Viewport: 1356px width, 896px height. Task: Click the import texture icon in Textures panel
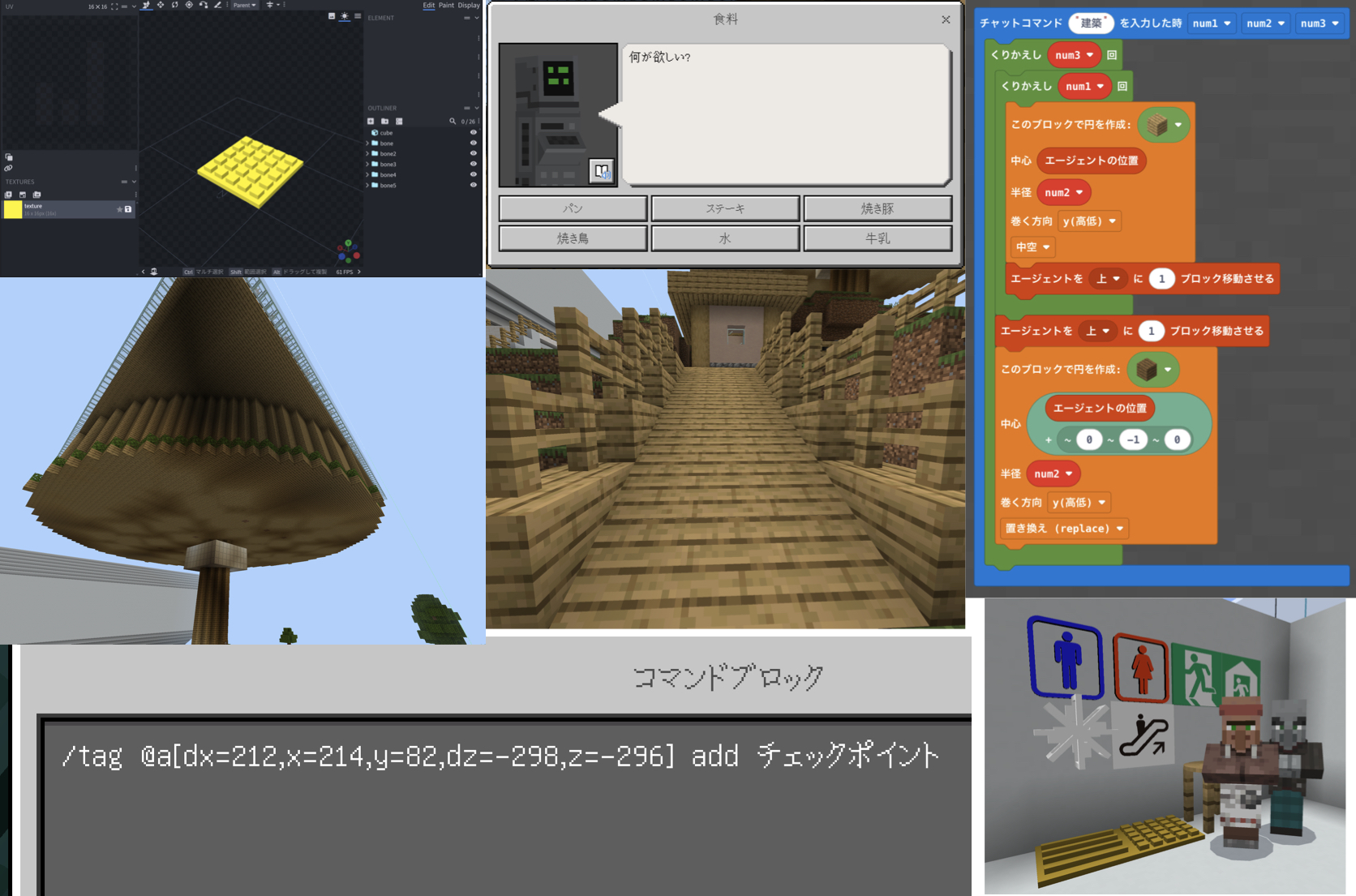coord(23,195)
